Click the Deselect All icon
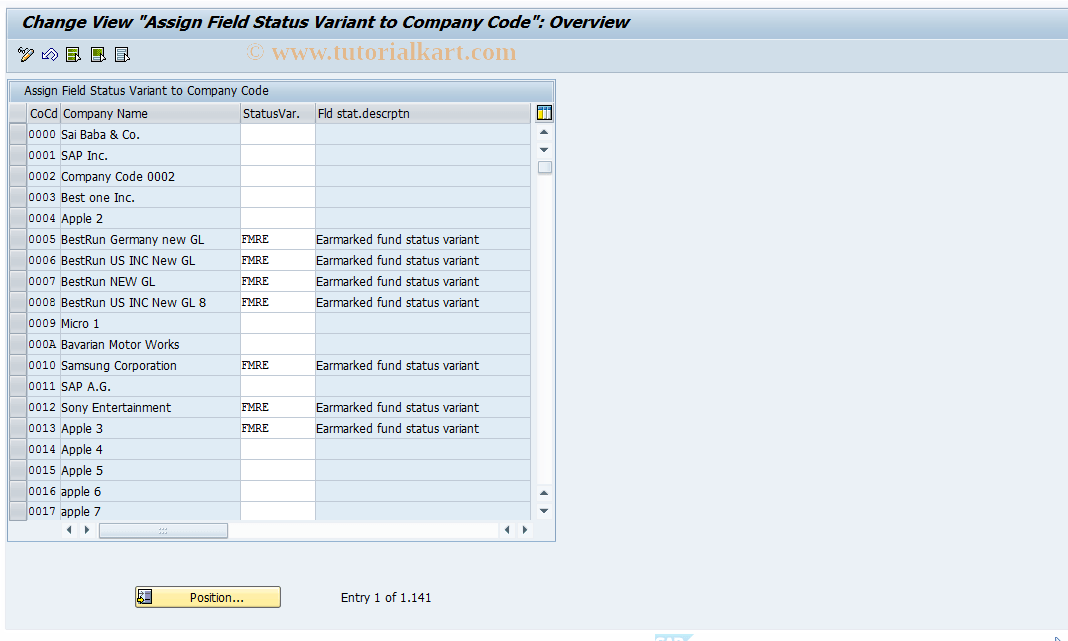The image size is (1068, 641). point(121,54)
